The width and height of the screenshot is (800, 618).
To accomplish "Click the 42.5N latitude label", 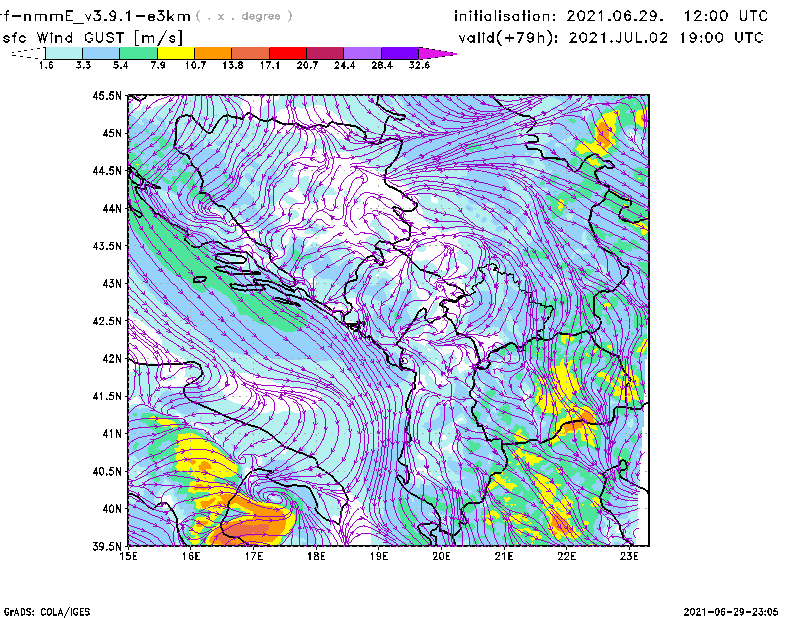I will (x=107, y=321).
